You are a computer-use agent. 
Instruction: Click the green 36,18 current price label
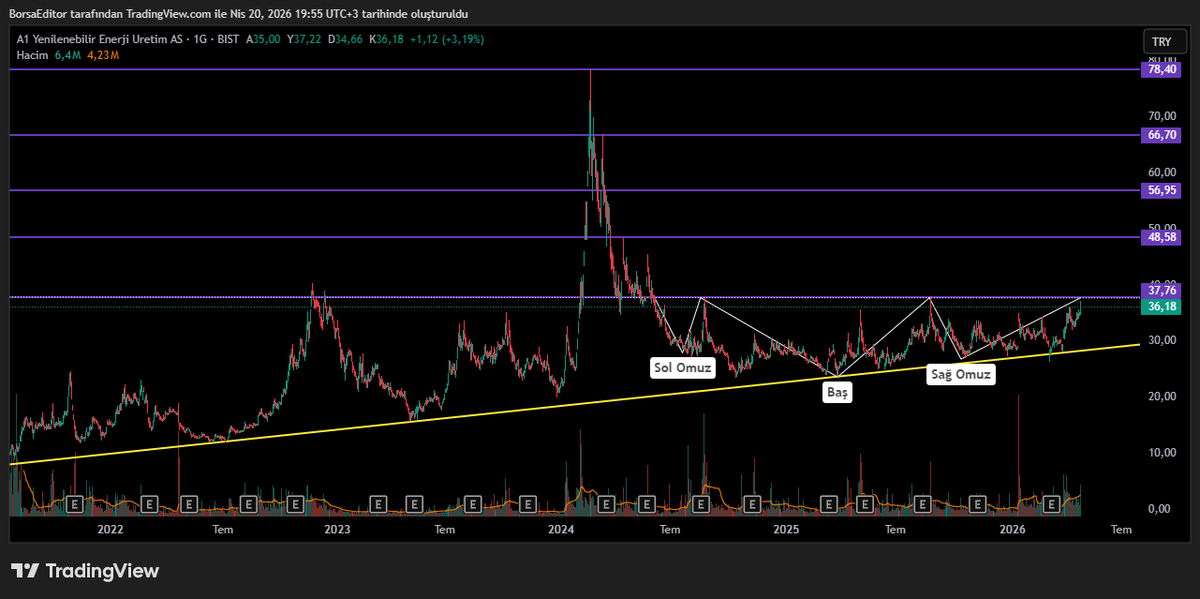tap(1161, 307)
